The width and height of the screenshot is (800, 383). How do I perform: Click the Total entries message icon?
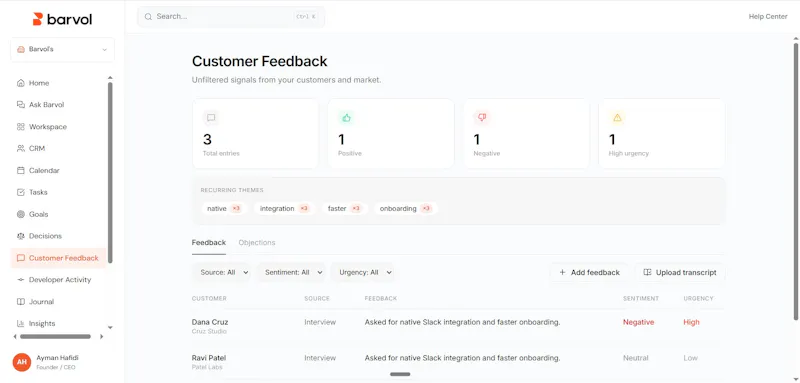pyautogui.click(x=211, y=118)
